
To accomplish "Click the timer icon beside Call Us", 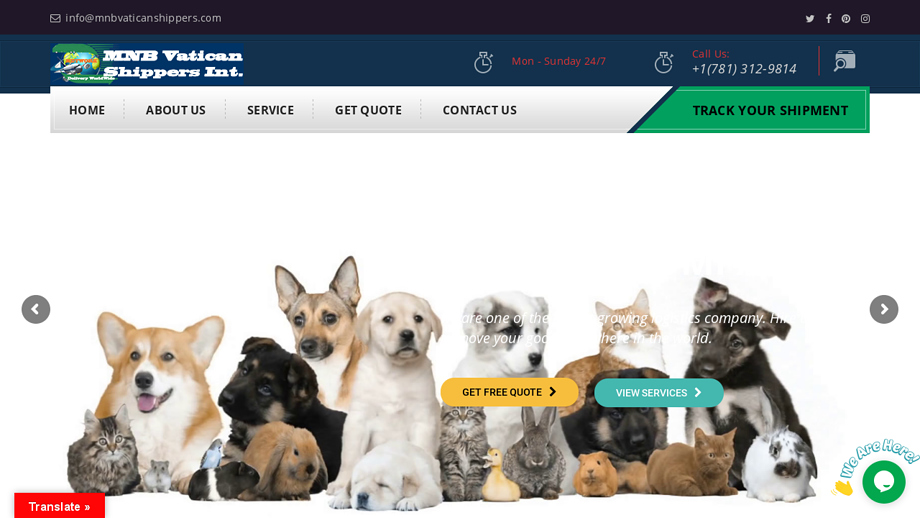I will (x=664, y=62).
